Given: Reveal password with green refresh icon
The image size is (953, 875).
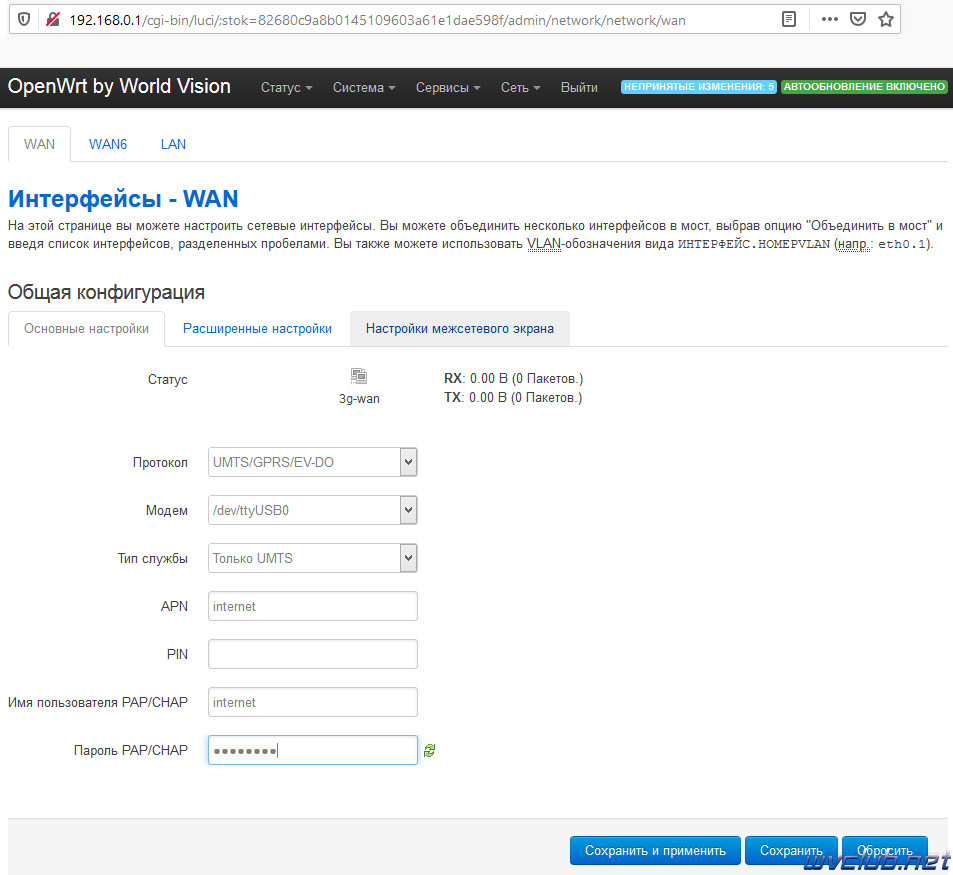Looking at the screenshot, I should (x=430, y=750).
